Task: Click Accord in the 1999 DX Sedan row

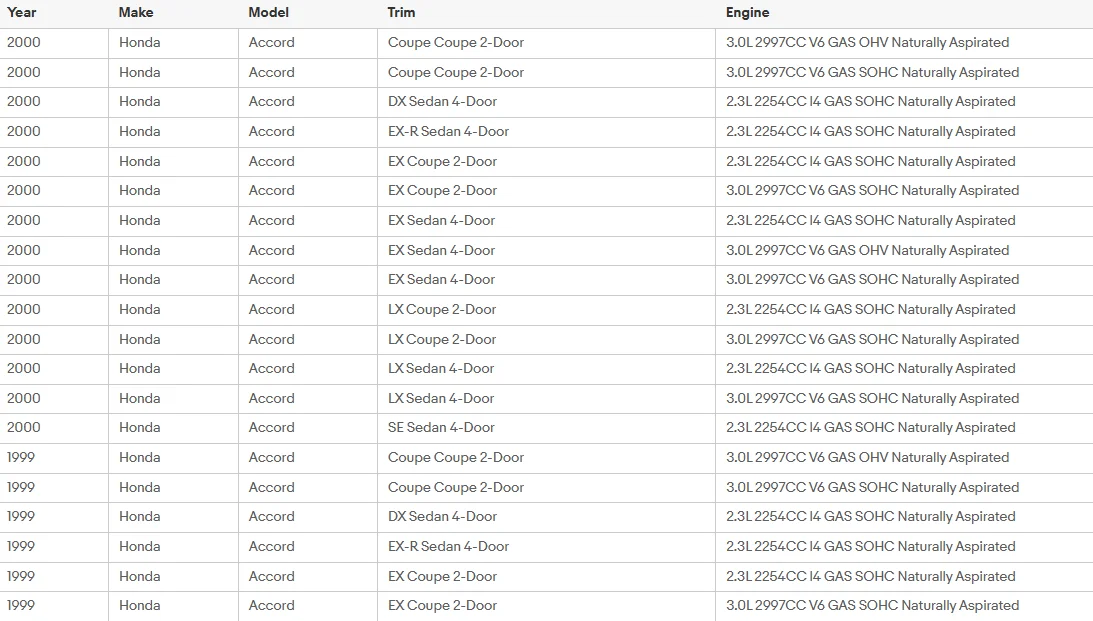Action: (271, 517)
